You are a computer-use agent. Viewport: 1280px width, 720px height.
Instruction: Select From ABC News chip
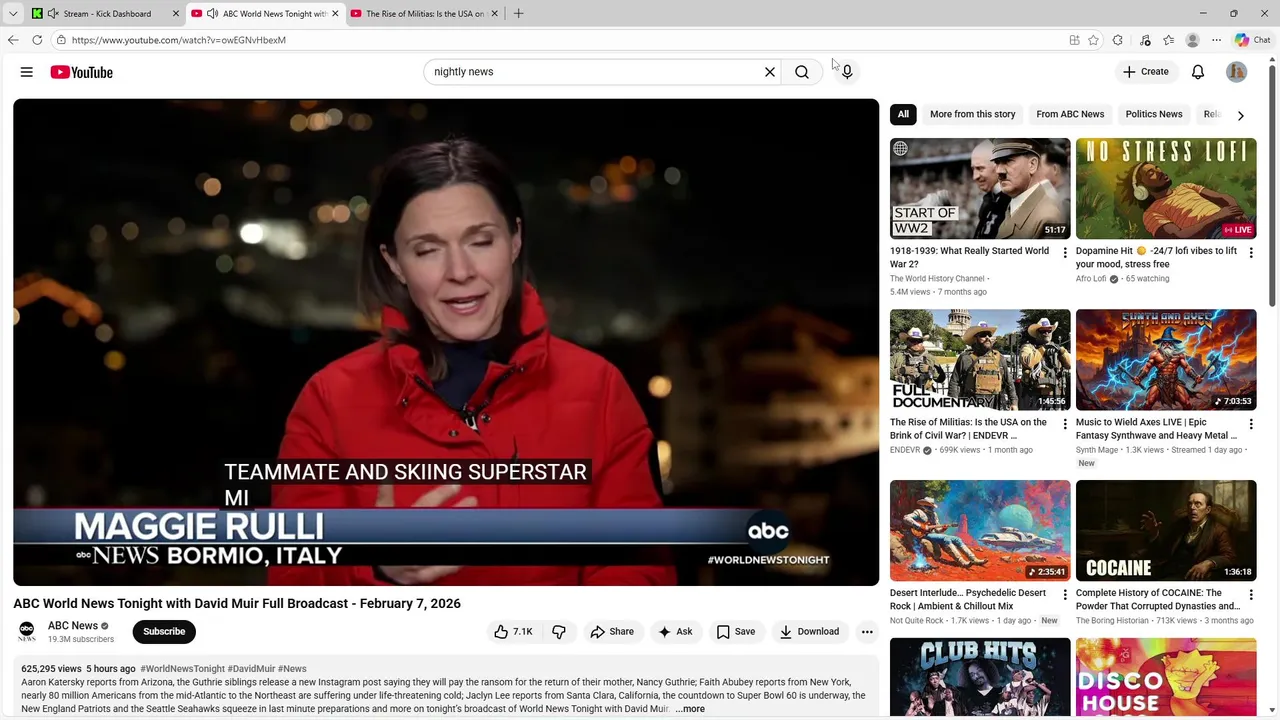1070,114
